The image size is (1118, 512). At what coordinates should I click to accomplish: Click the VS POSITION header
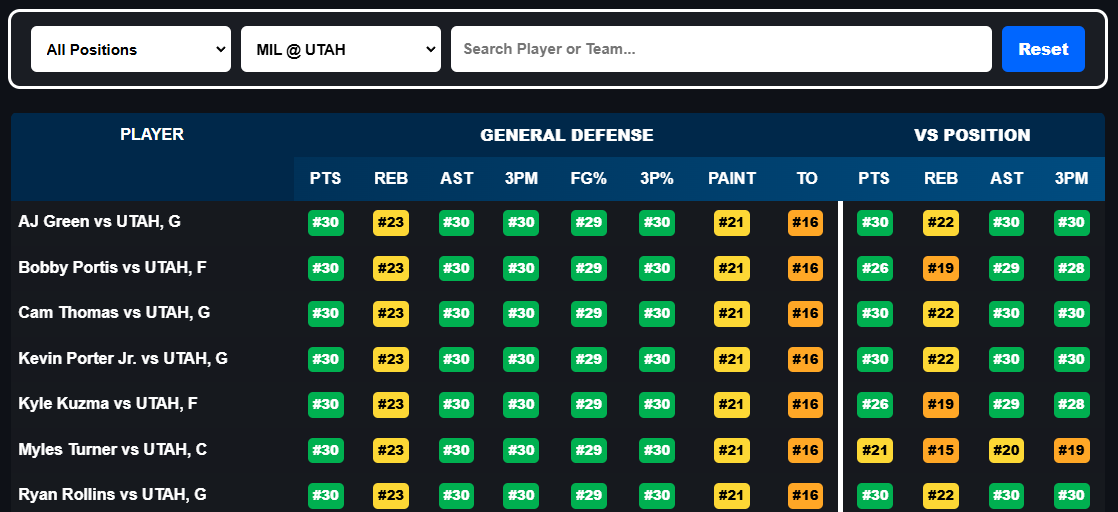point(972,135)
